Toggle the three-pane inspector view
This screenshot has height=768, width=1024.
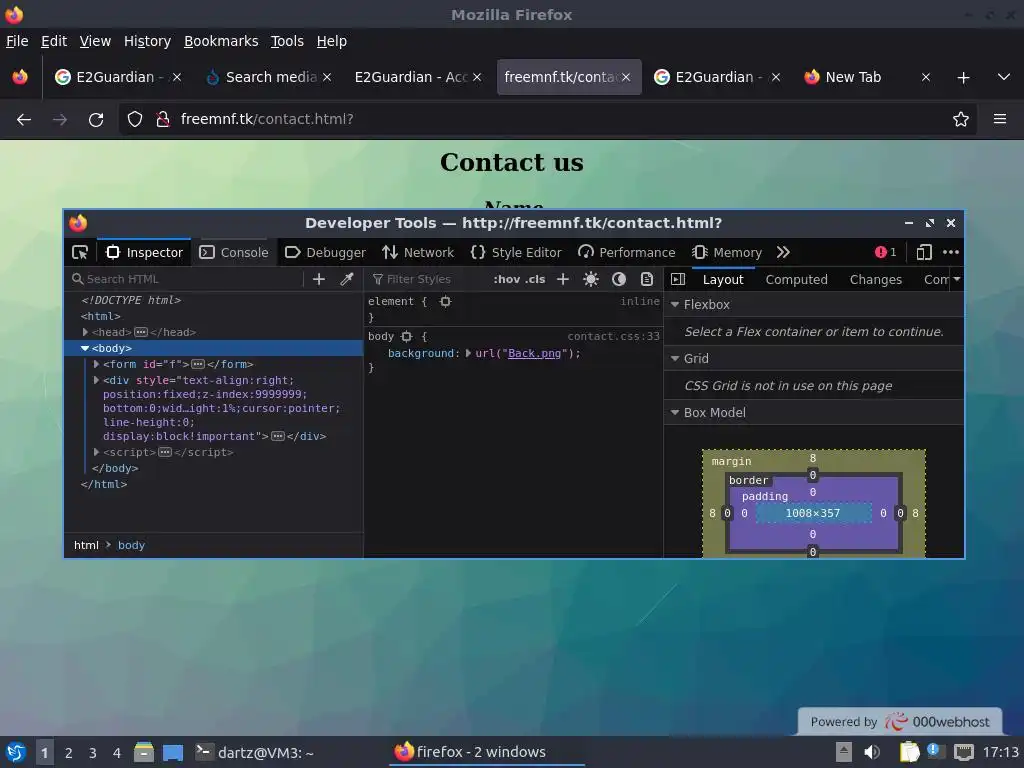[678, 279]
